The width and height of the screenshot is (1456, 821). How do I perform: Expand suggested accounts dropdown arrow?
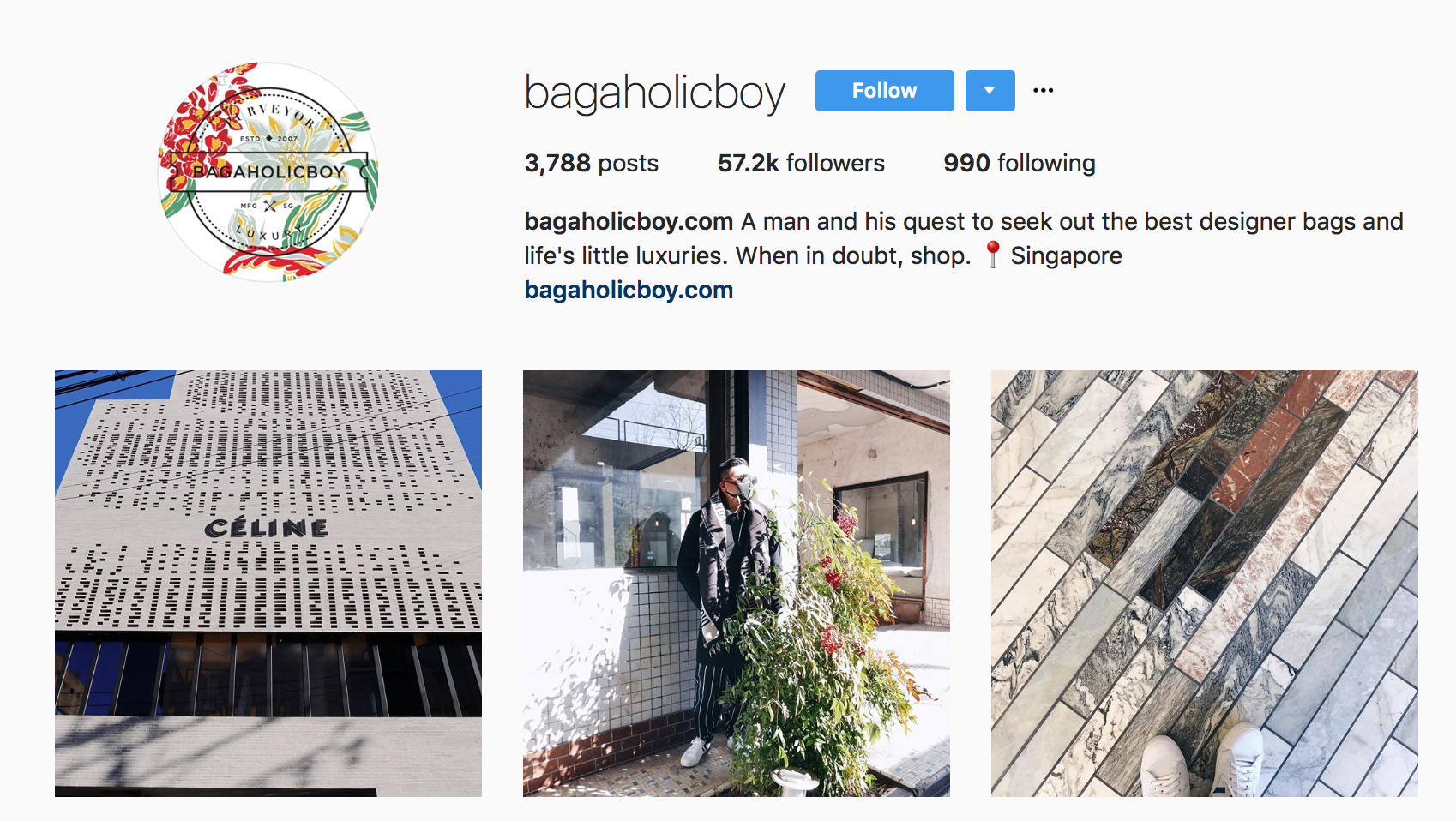990,91
